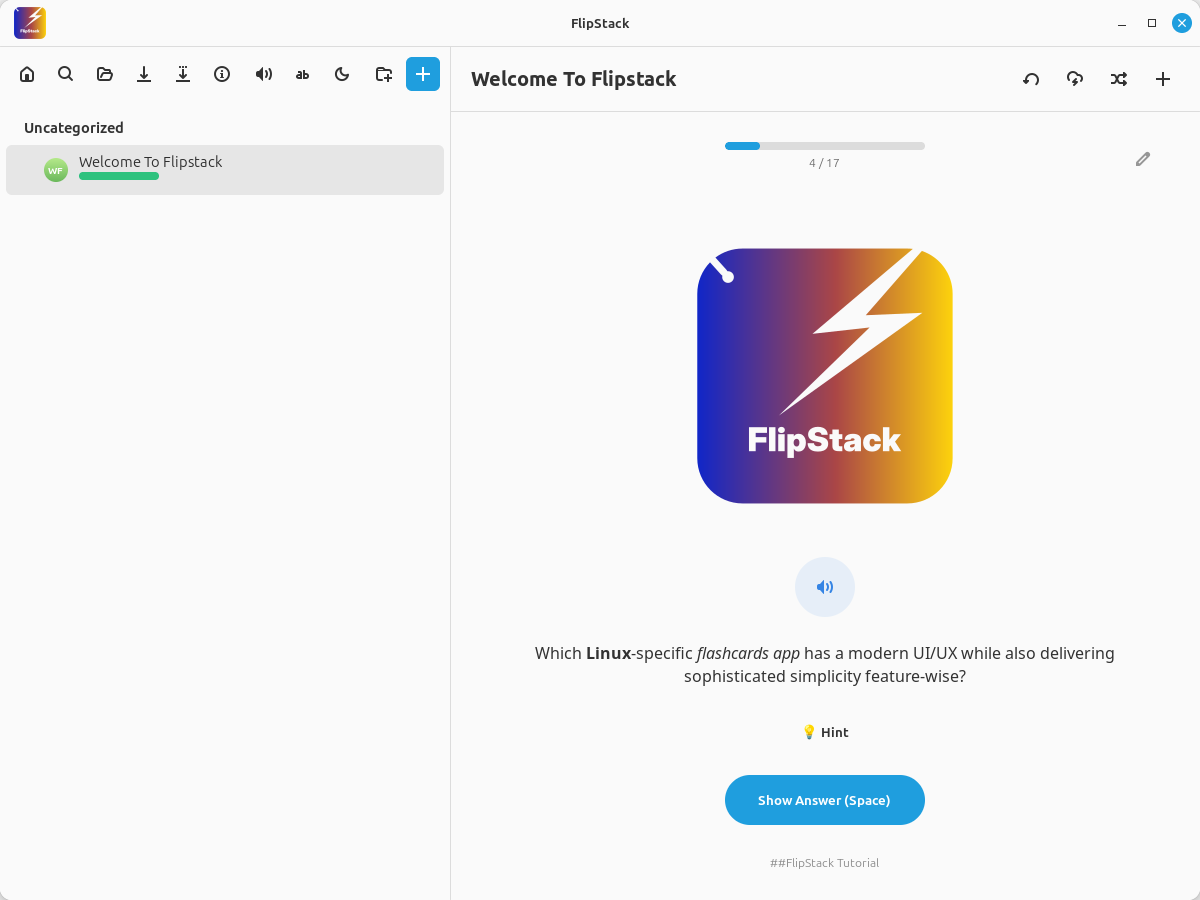Expand the Uncategorized section
The width and height of the screenshot is (1200, 900).
tap(73, 127)
